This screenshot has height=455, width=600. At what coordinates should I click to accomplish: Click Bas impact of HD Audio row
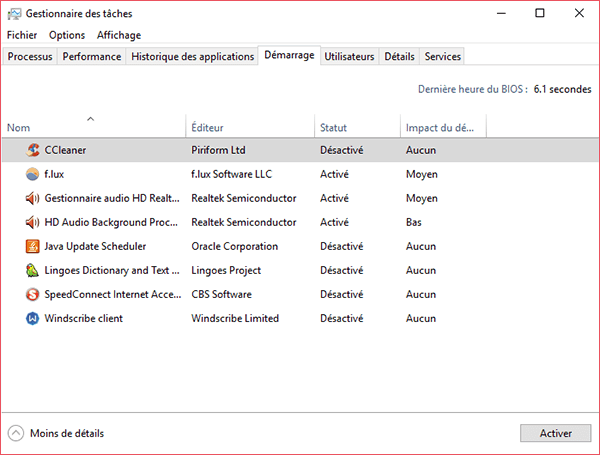point(414,222)
